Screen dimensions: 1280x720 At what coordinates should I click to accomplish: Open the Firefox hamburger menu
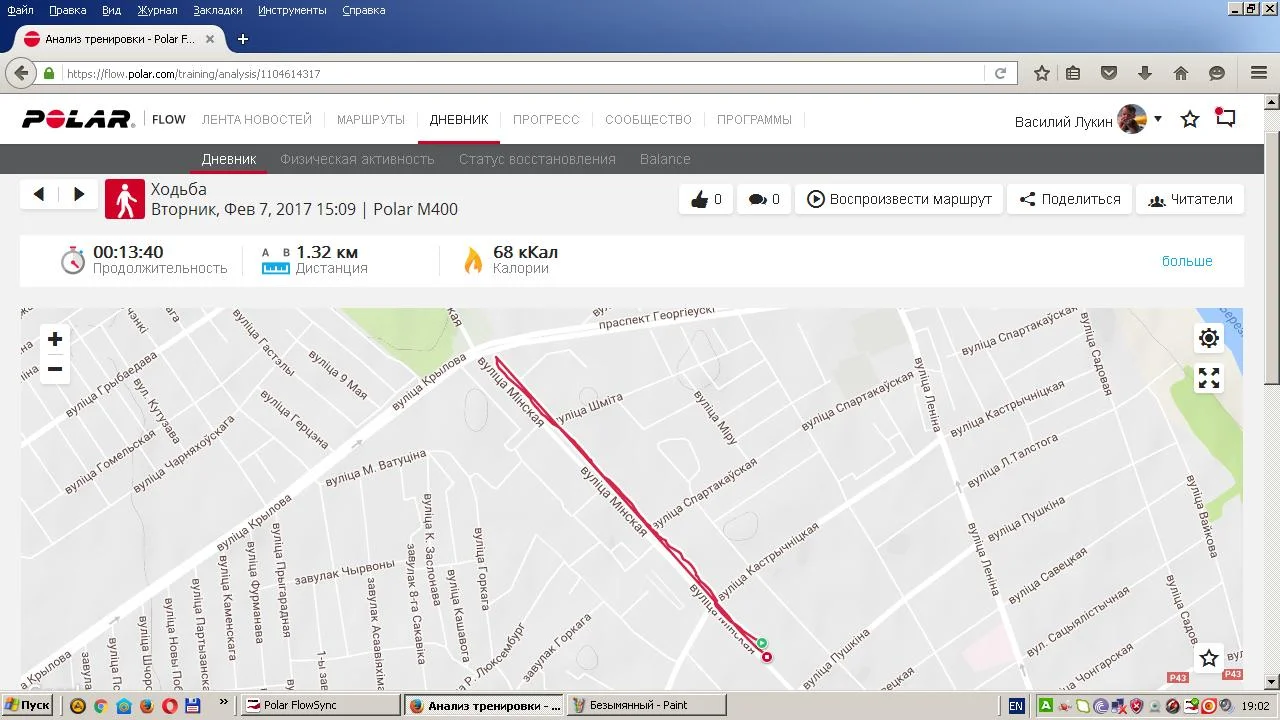click(x=1259, y=73)
